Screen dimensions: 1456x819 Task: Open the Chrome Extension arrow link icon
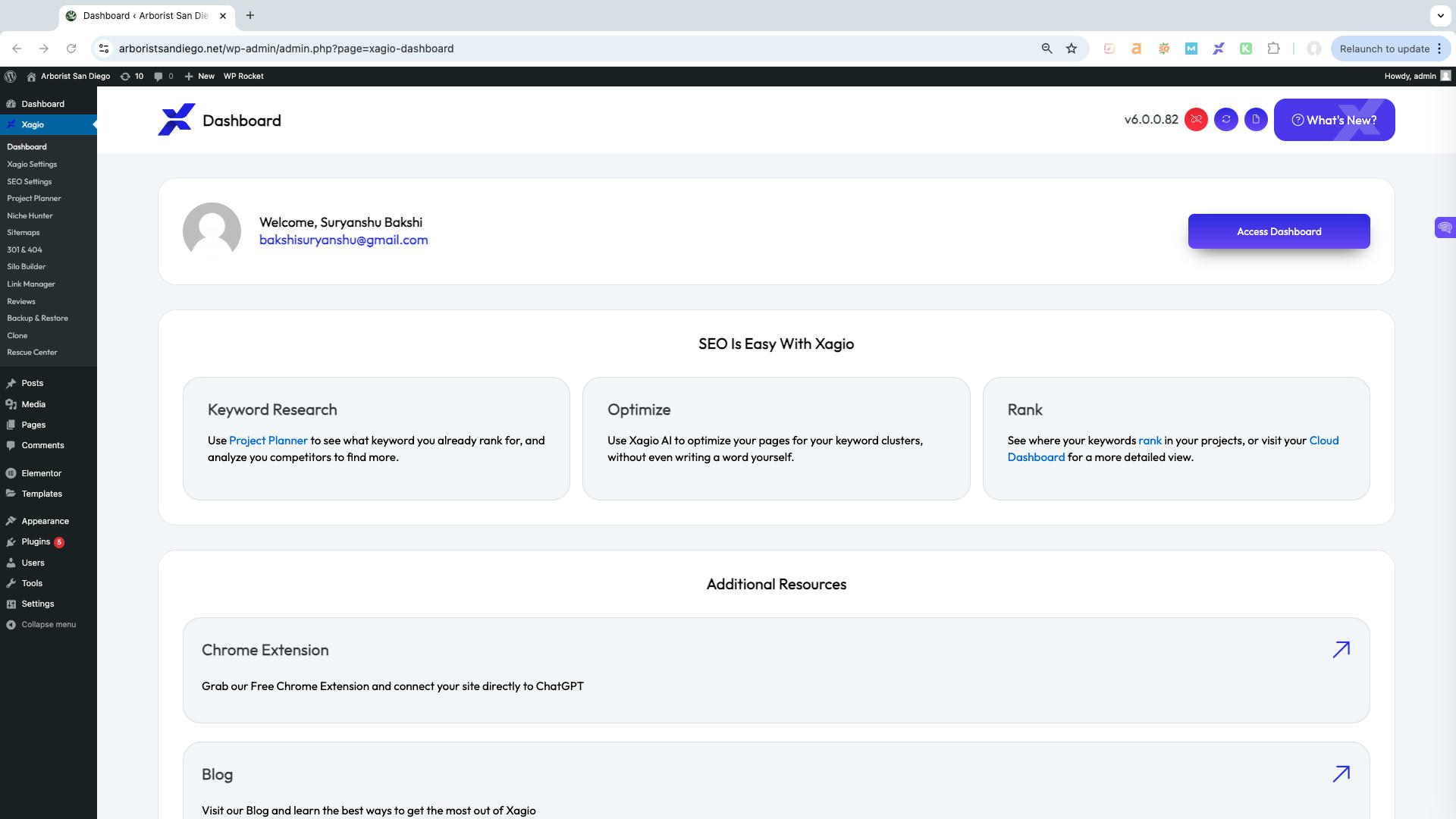click(1341, 650)
